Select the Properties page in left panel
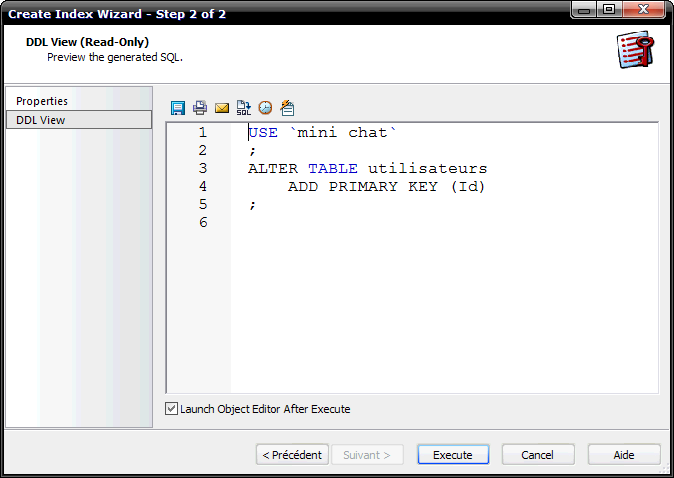Image resolution: width=674 pixels, height=478 pixels. point(42,101)
